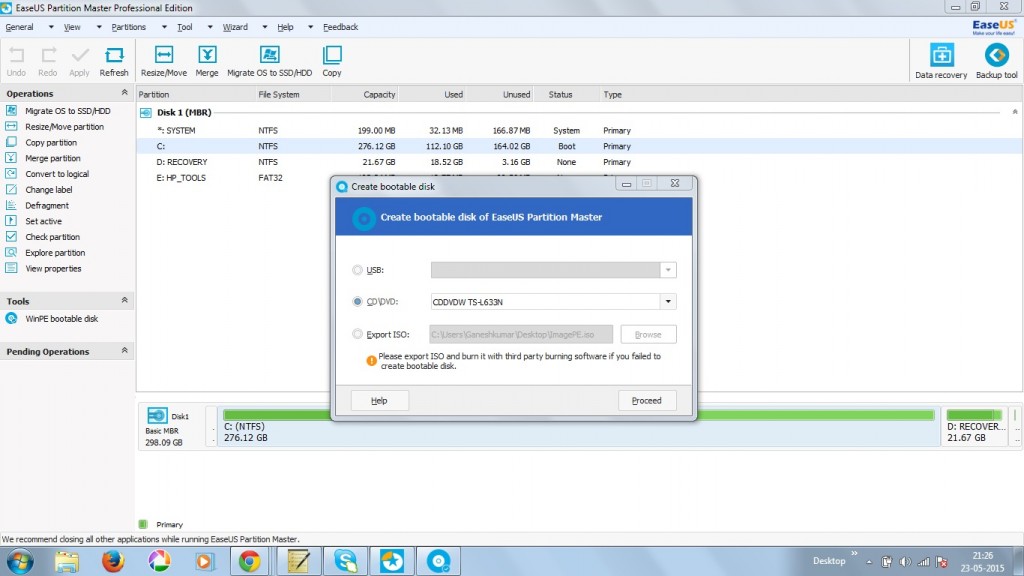The height and width of the screenshot is (576, 1024).
Task: Open the Feedback menu
Action: (x=340, y=27)
